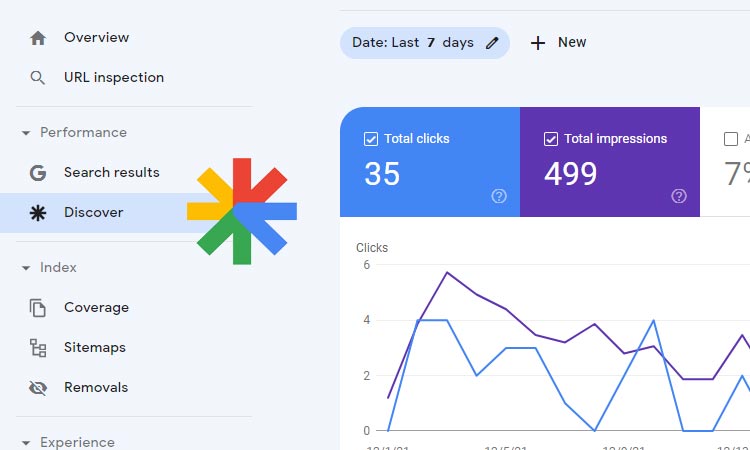Click the Date: Last 7 days filter chip
Viewport: 750px width, 450px height.
click(425, 43)
